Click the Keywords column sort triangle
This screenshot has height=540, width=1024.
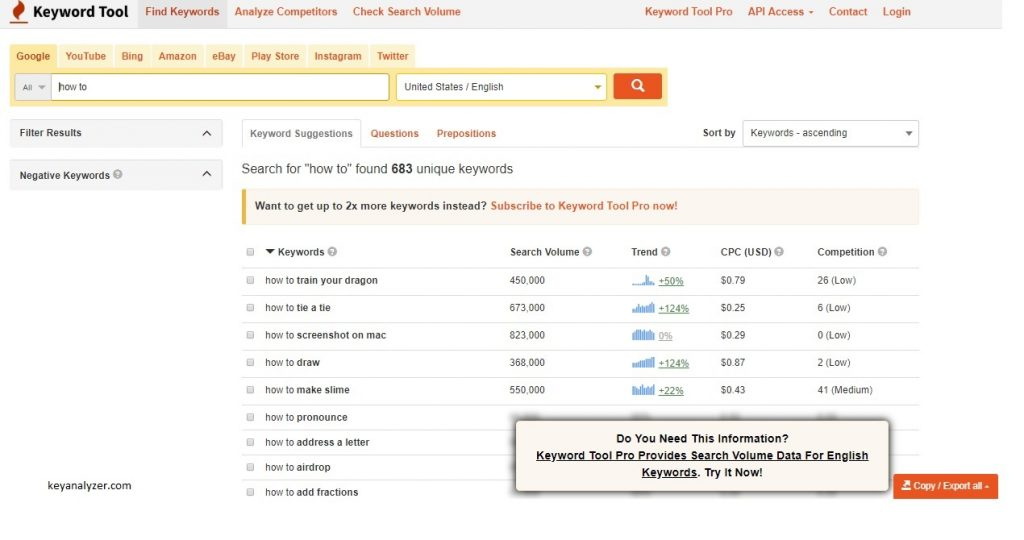point(270,251)
